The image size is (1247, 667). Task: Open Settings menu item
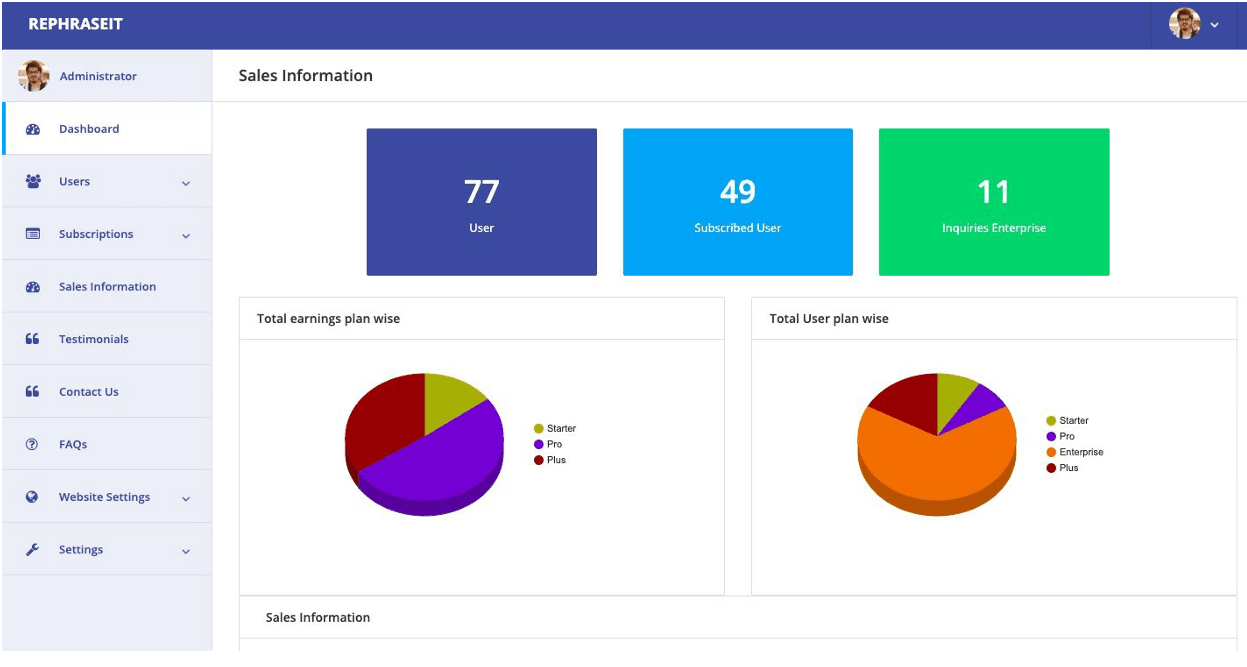click(107, 549)
